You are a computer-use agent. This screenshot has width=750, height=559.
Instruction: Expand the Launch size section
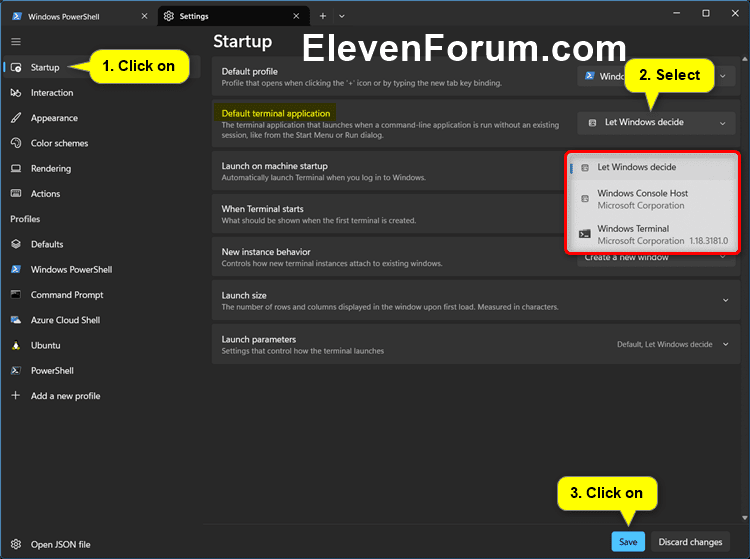click(475, 300)
